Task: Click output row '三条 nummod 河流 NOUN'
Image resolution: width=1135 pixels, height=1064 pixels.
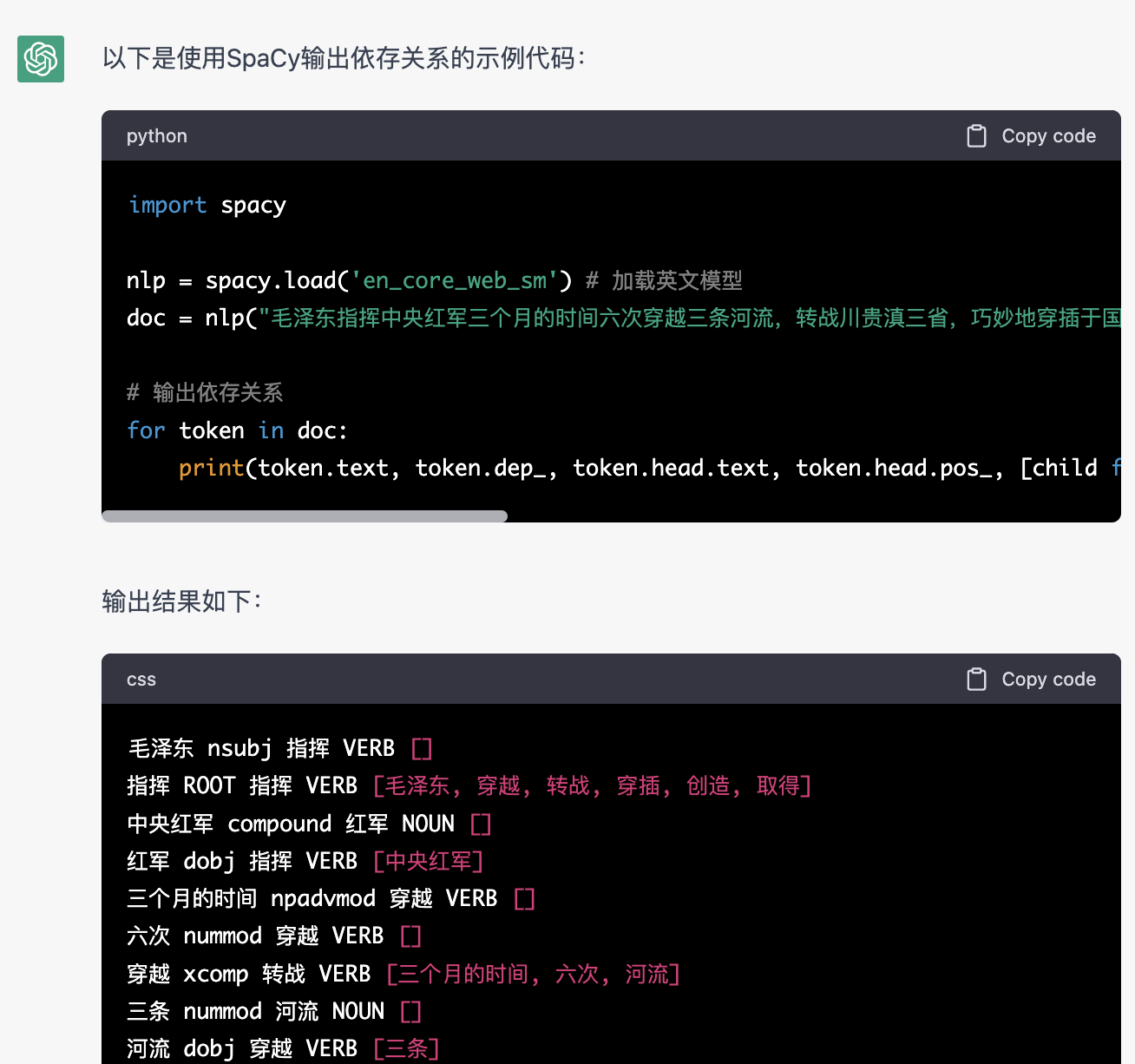Action: click(x=274, y=1011)
